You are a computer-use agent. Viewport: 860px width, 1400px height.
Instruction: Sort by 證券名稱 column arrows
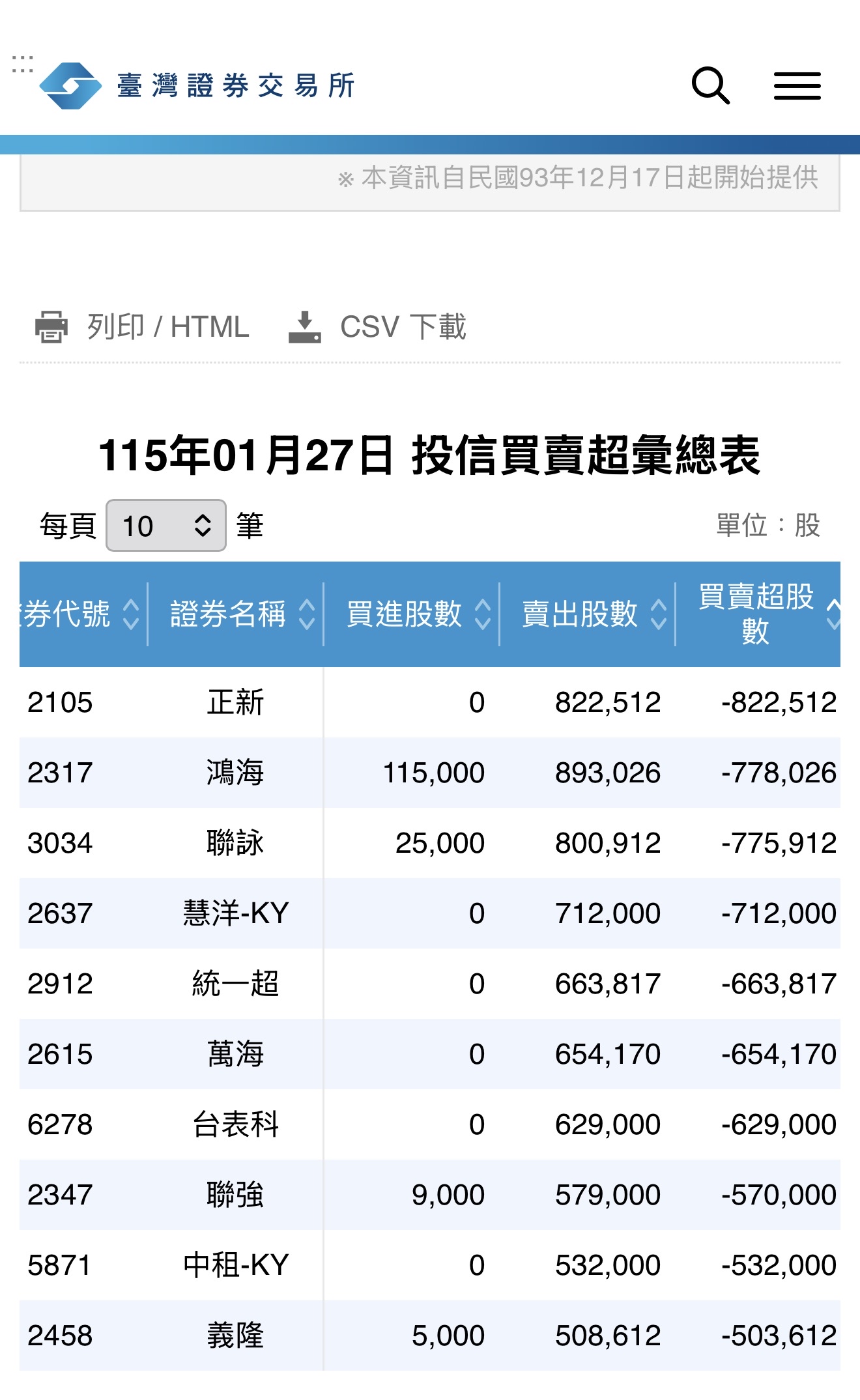307,614
